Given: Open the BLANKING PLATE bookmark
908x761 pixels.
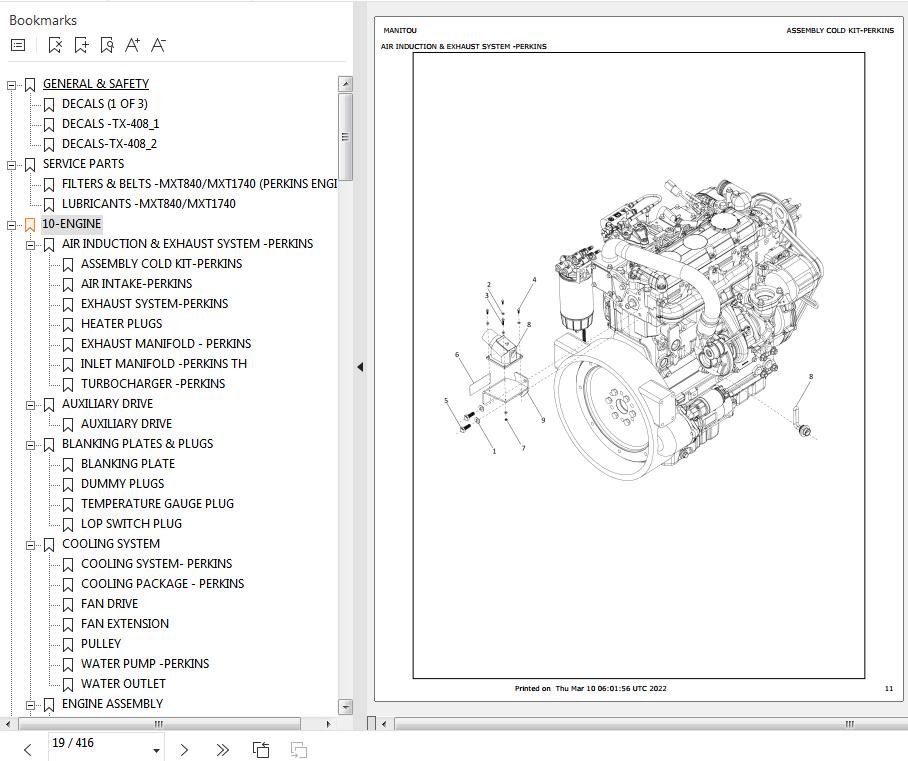Looking at the screenshot, I should coord(128,464).
